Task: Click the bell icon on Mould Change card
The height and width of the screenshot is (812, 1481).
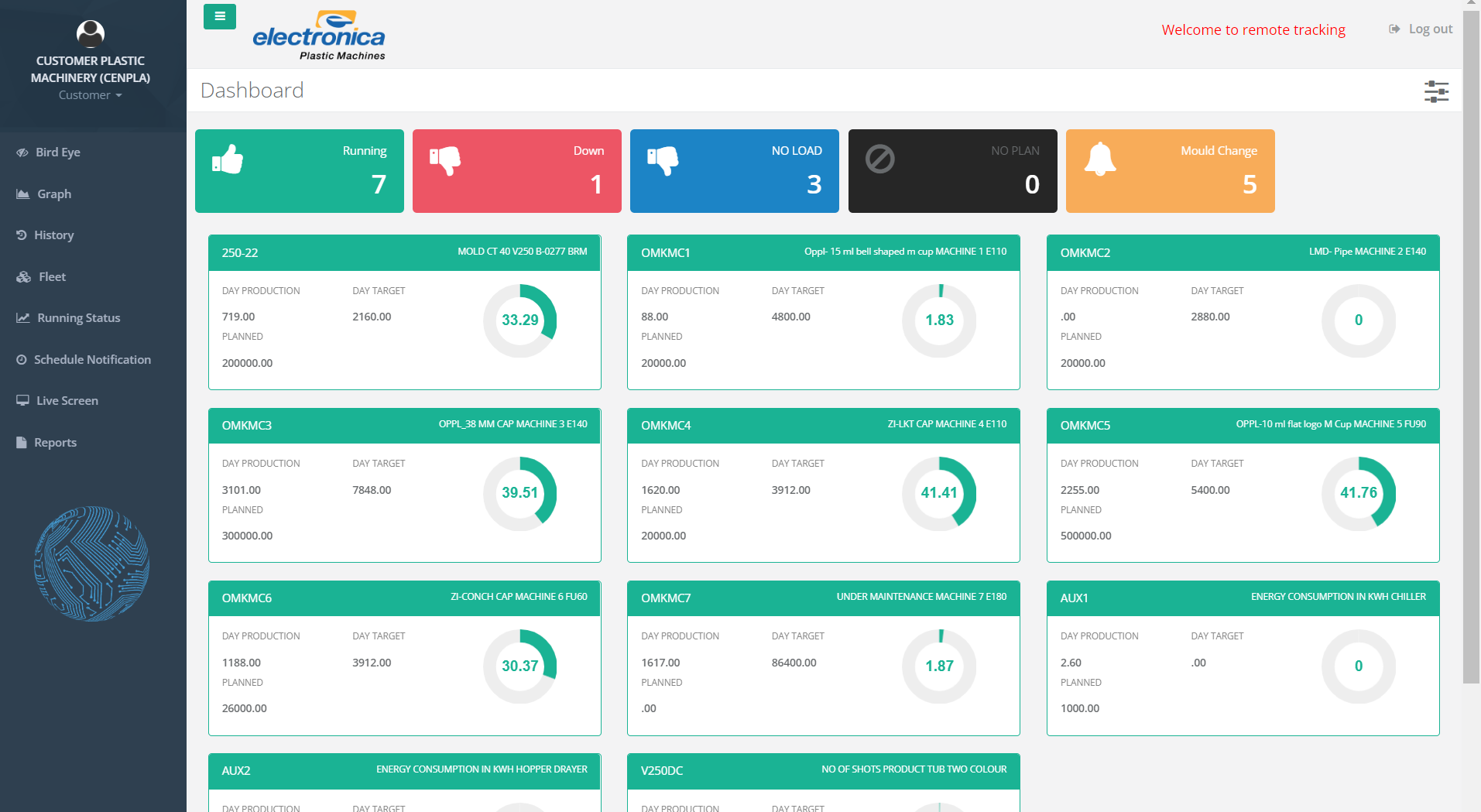Action: coord(1099,159)
